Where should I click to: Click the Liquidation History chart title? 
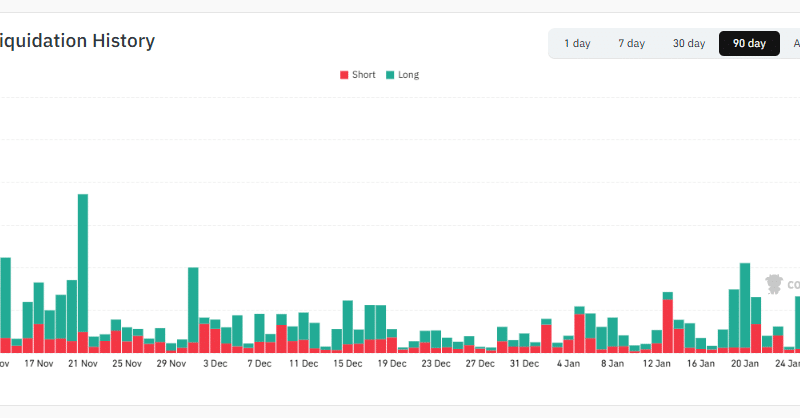[77, 41]
